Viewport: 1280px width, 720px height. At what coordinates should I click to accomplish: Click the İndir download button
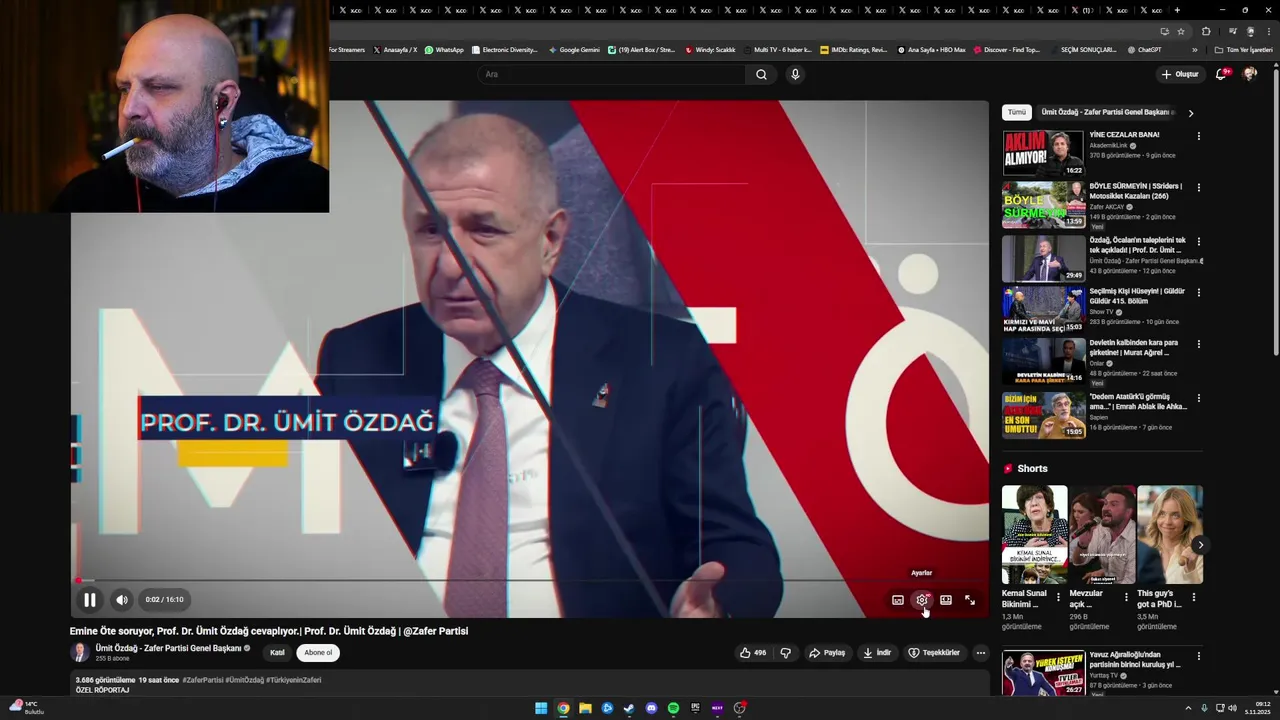click(877, 653)
